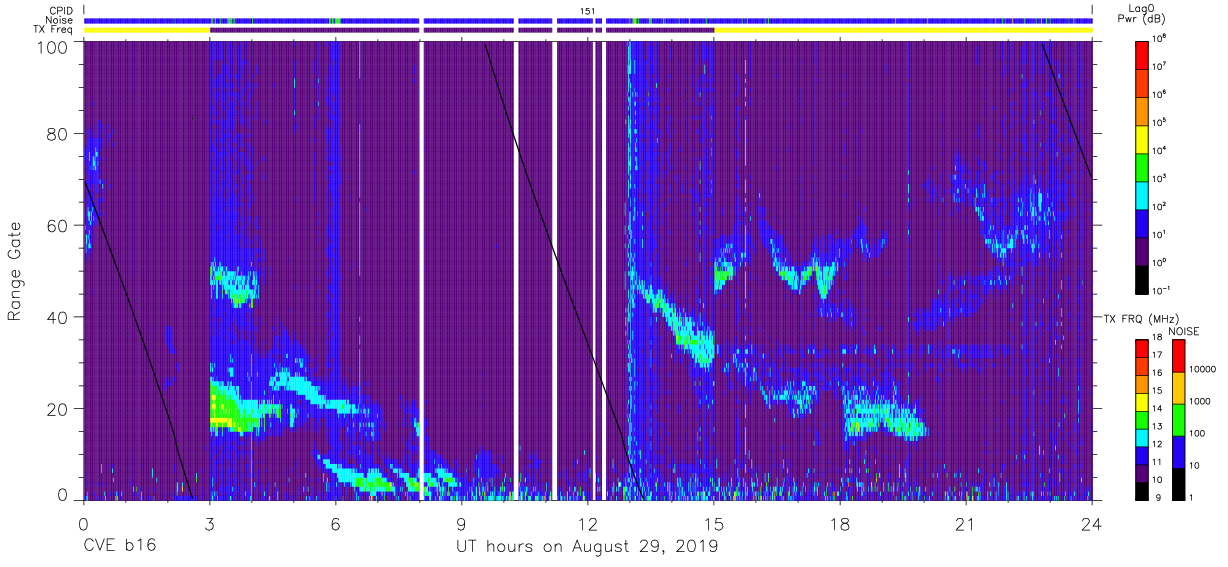Click the black bottom segment of the Lag0 Pwr colorbar
The width and height of the screenshot is (1228, 567).
click(x=1143, y=279)
